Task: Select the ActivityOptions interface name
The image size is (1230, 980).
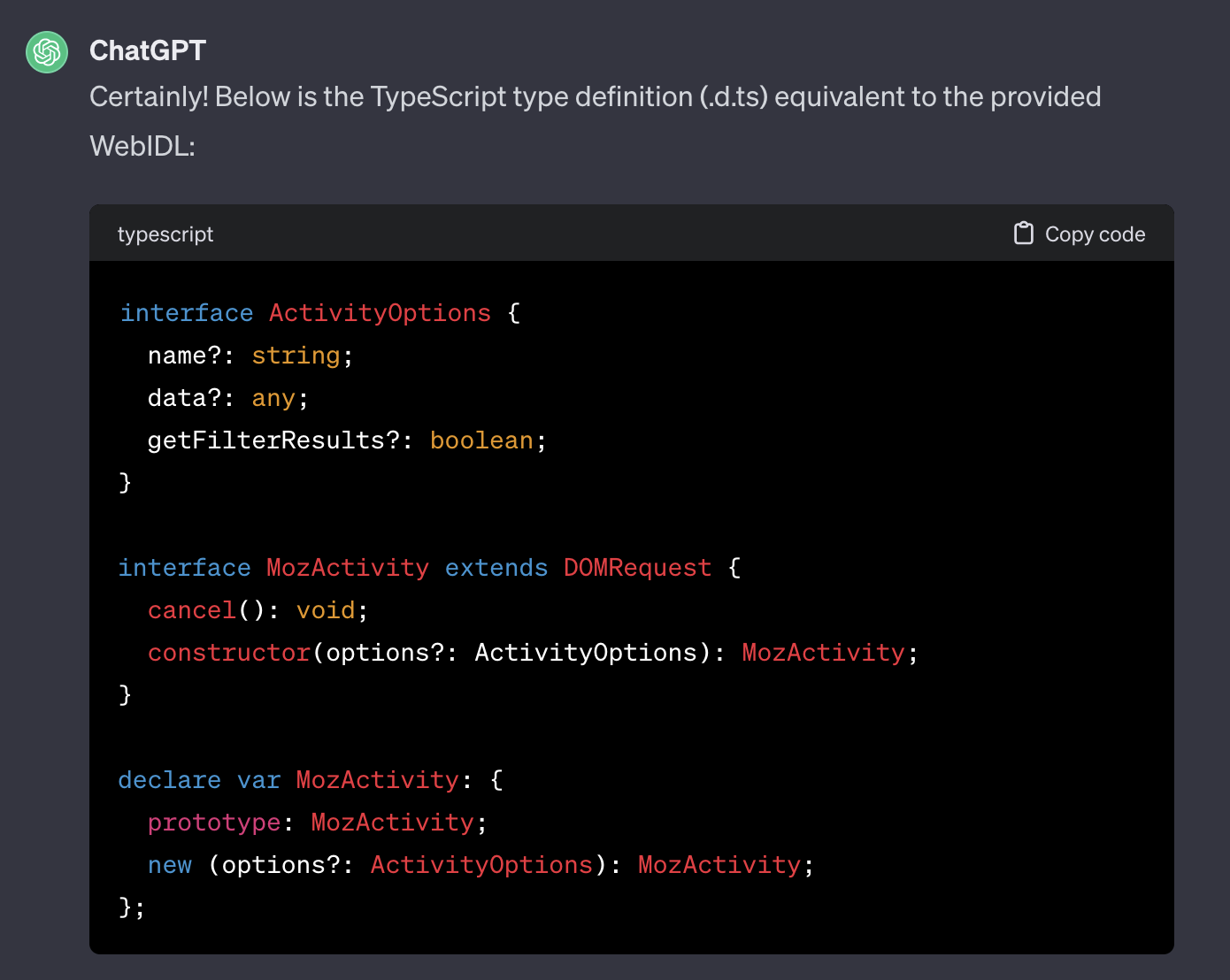Action: [x=380, y=312]
